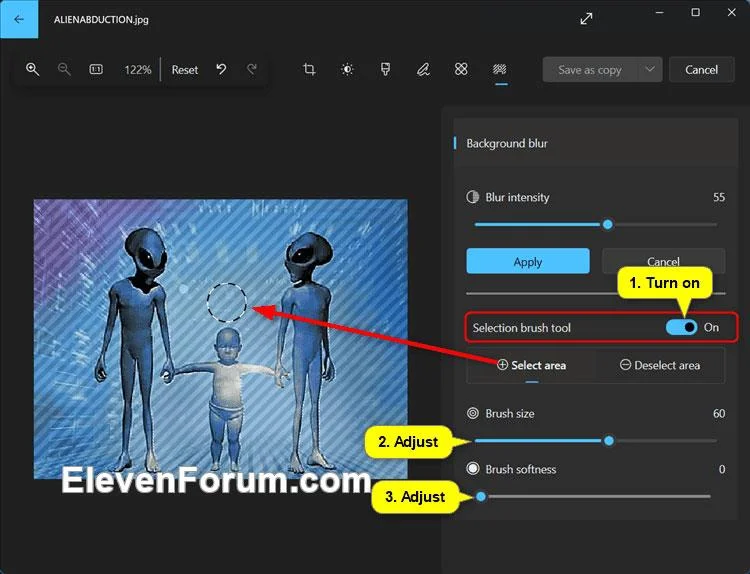Adjust the Blur intensity slider handle
The width and height of the screenshot is (750, 574).
tap(607, 224)
